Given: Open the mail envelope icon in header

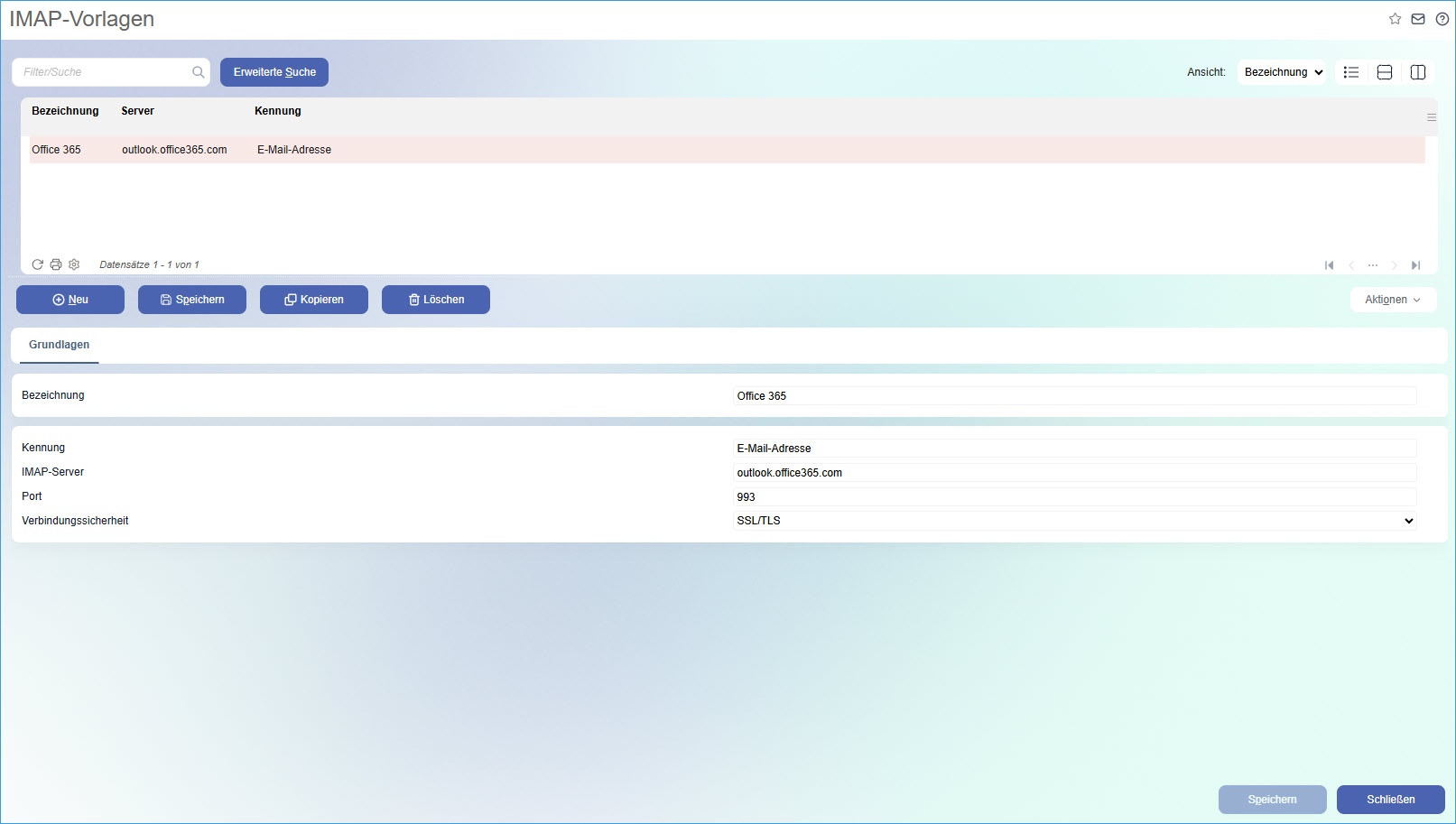Looking at the screenshot, I should click(1418, 19).
